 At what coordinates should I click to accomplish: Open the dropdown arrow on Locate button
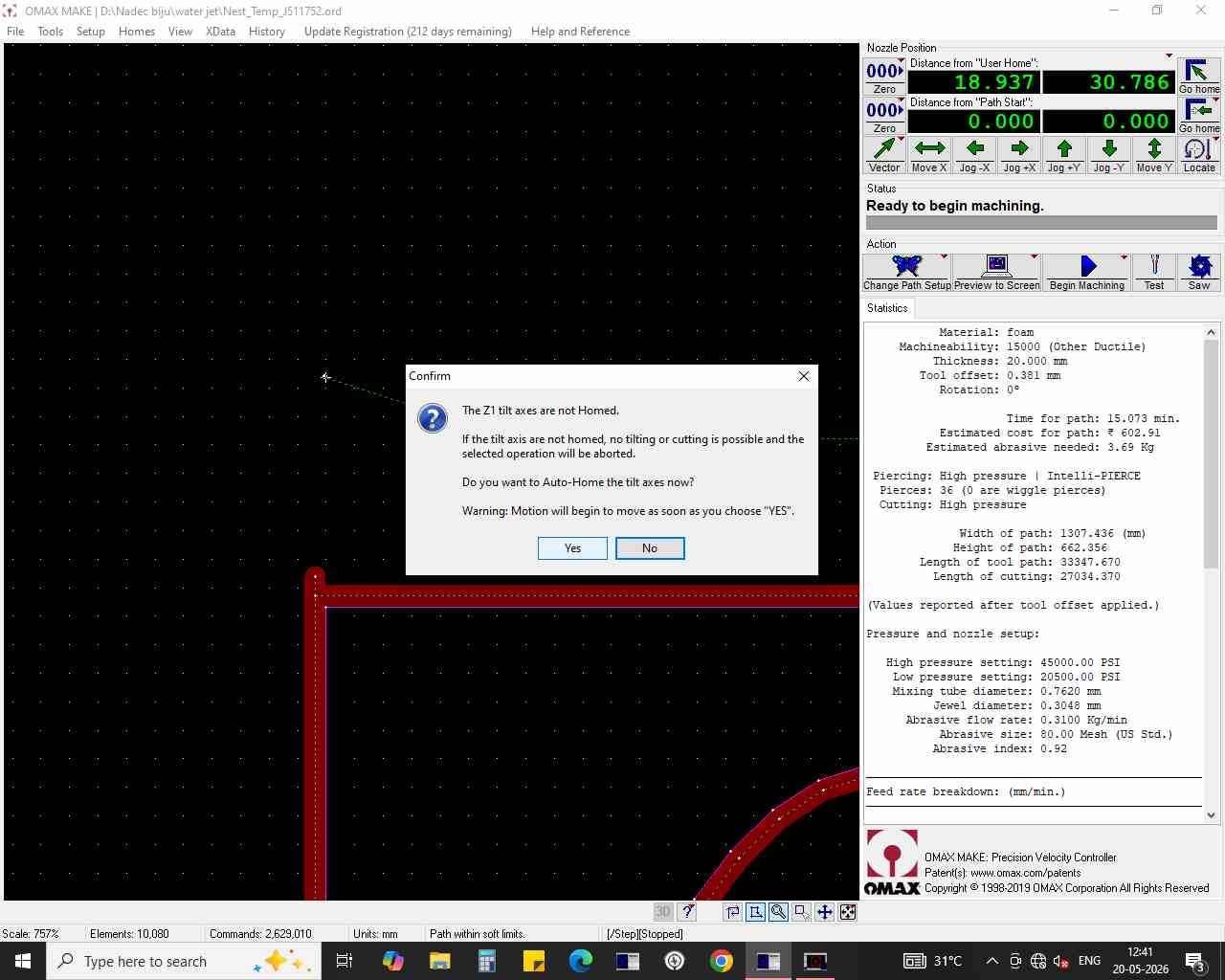click(x=1216, y=140)
